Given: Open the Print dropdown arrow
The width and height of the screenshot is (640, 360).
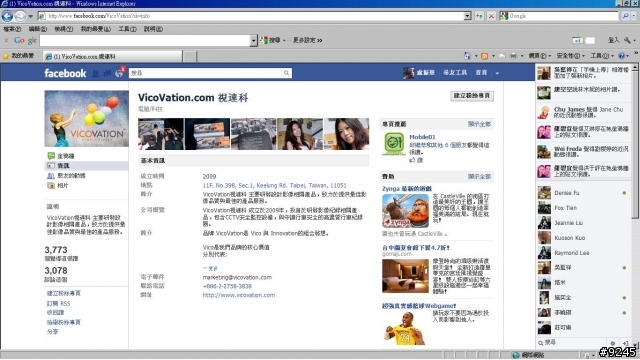Looking at the screenshot, I should pos(522,56).
